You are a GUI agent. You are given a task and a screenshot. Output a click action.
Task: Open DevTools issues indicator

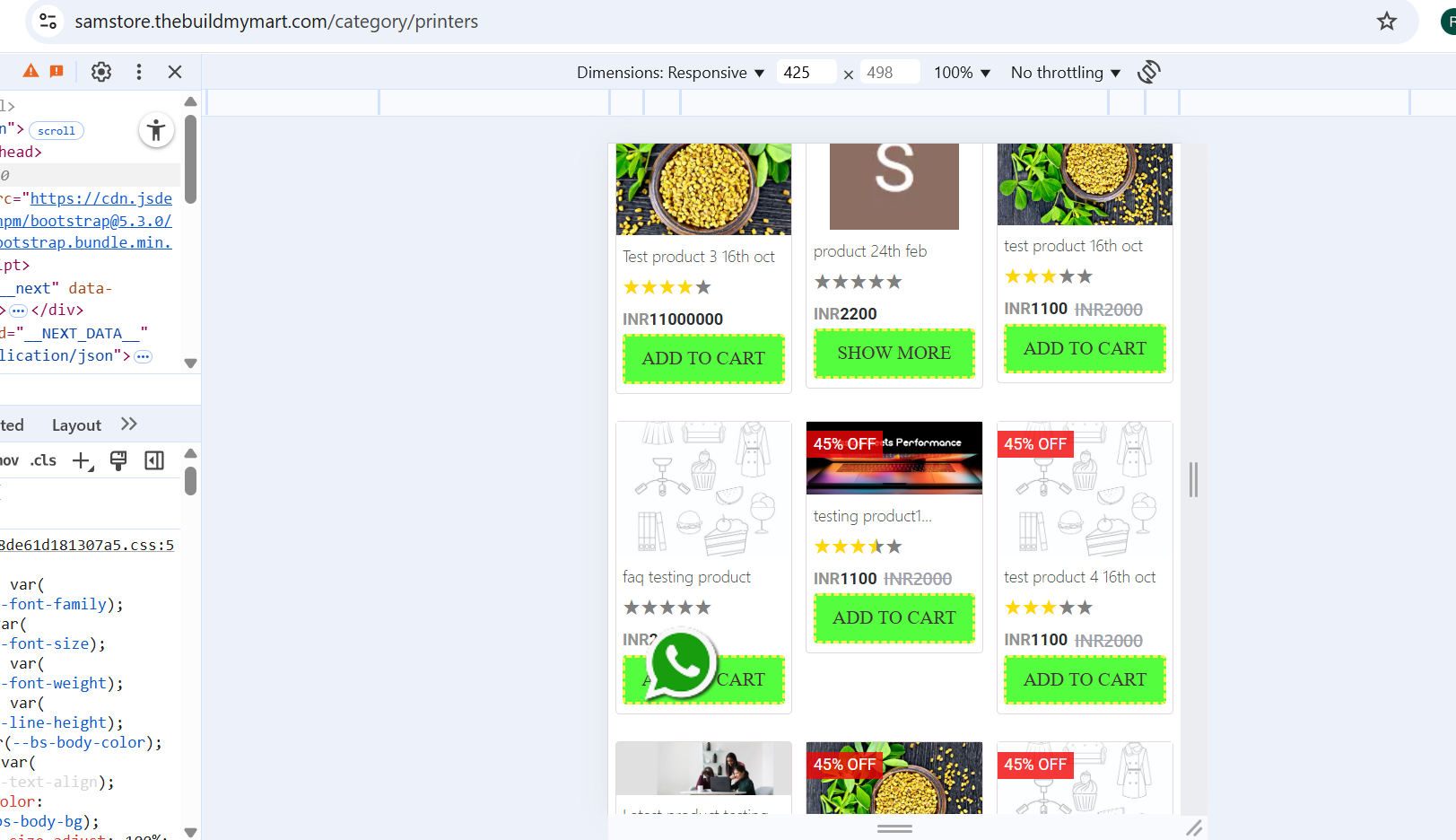click(x=57, y=72)
